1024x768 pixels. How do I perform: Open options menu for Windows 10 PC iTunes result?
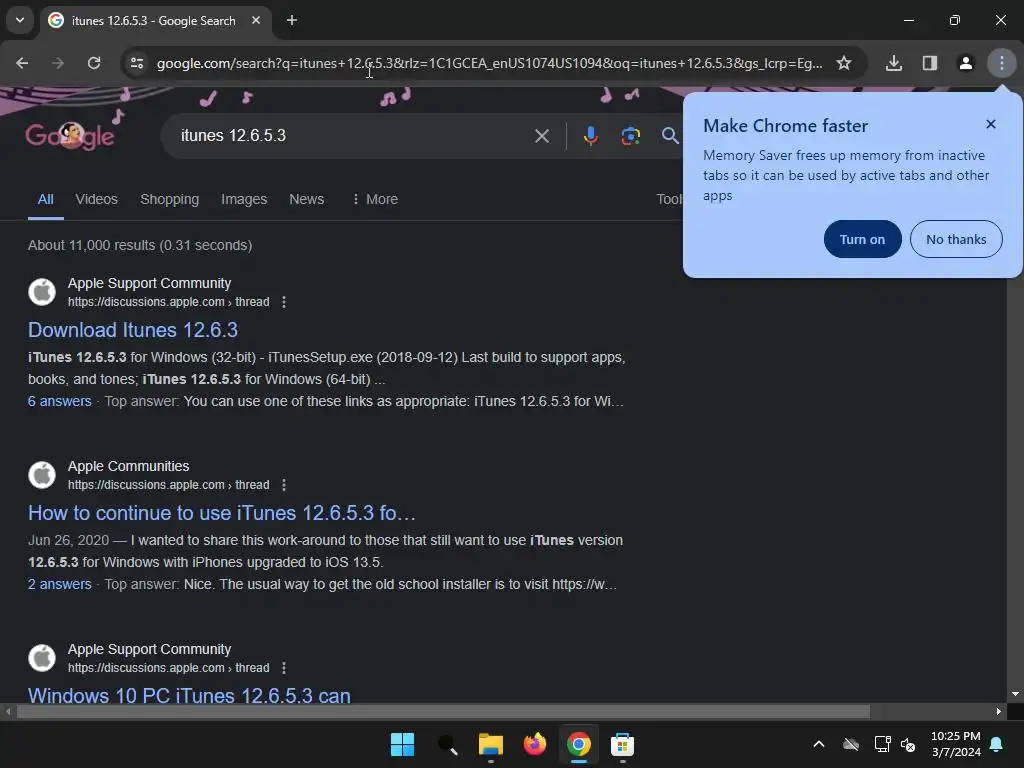tap(283, 667)
